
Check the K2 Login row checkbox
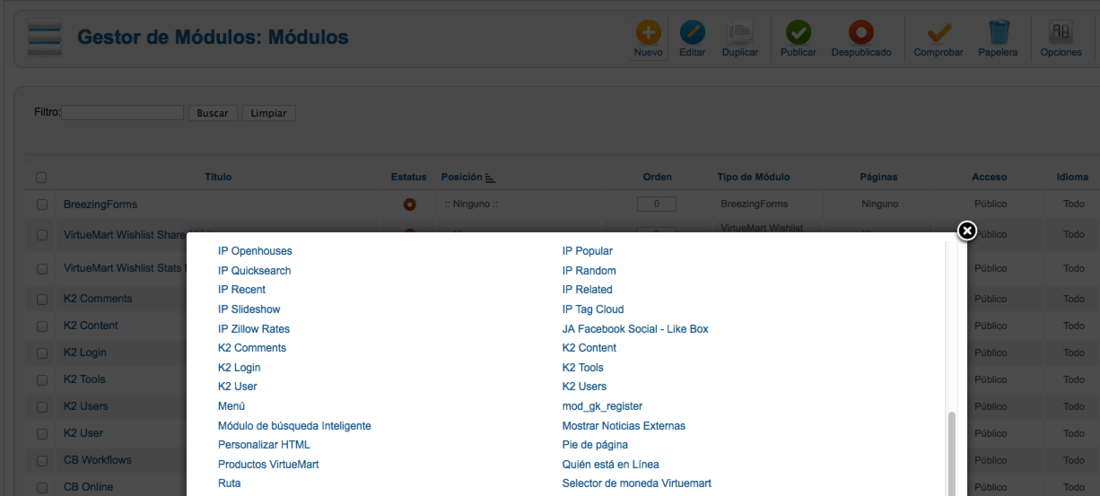point(42,353)
